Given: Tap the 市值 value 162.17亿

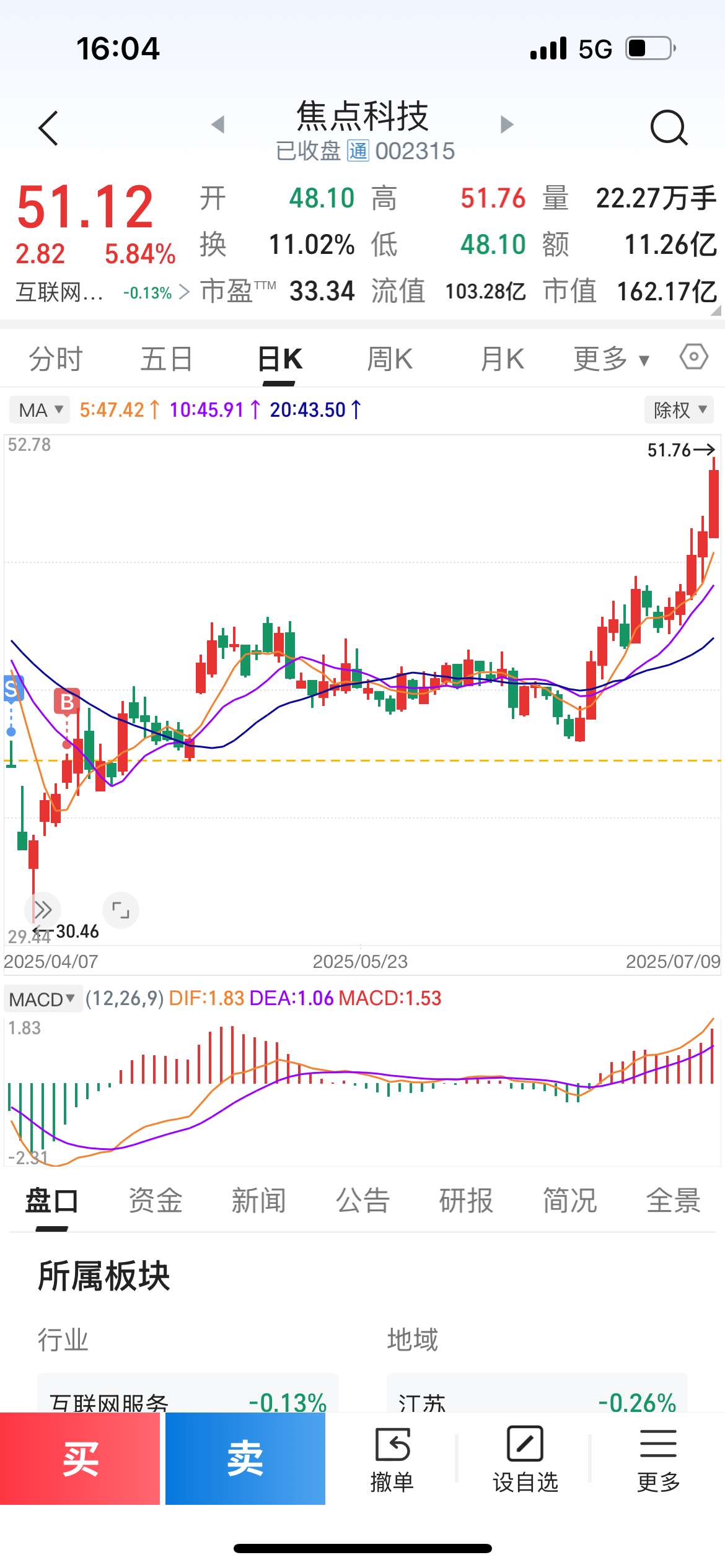Looking at the screenshot, I should tap(667, 291).
